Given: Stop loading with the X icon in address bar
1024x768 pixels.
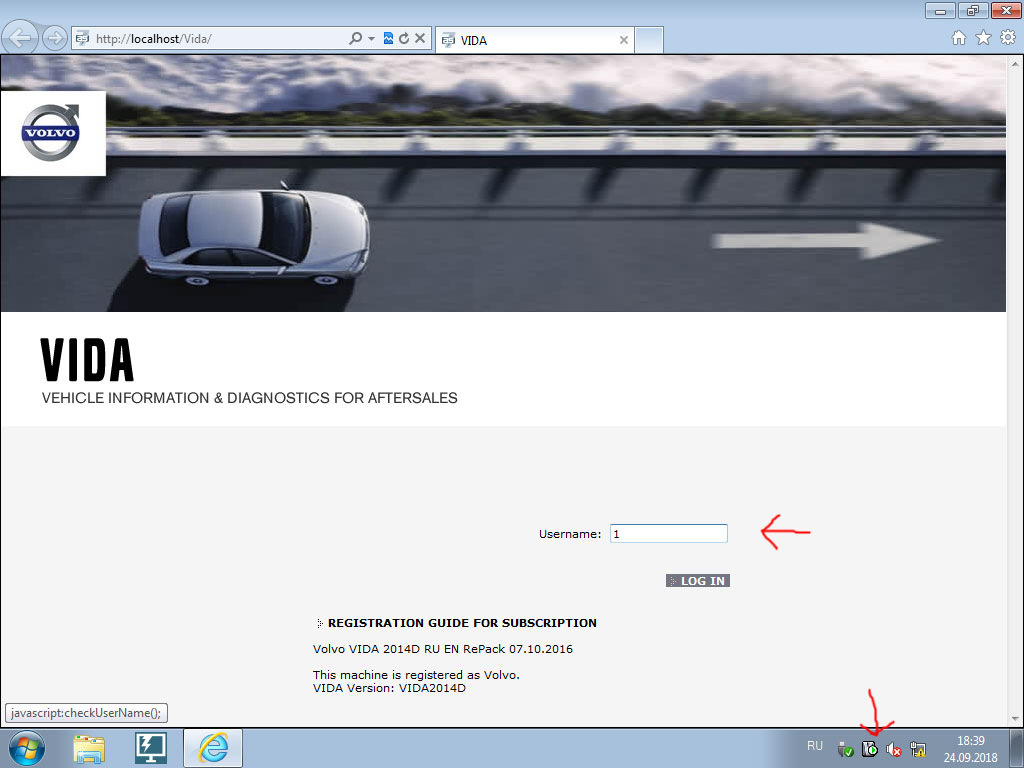Looking at the screenshot, I should [x=420, y=39].
